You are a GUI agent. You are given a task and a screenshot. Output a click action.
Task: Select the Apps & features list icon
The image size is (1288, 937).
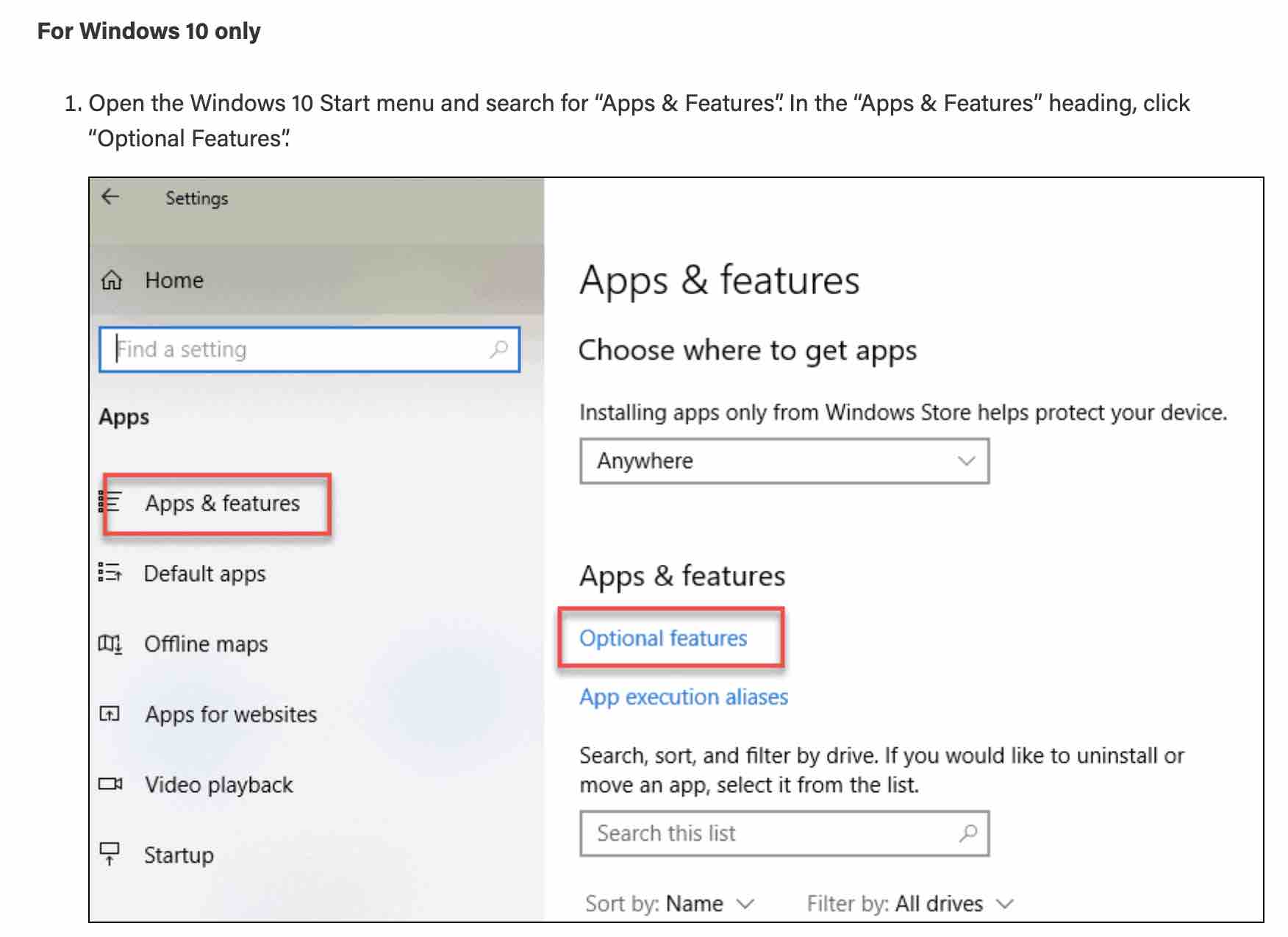110,503
